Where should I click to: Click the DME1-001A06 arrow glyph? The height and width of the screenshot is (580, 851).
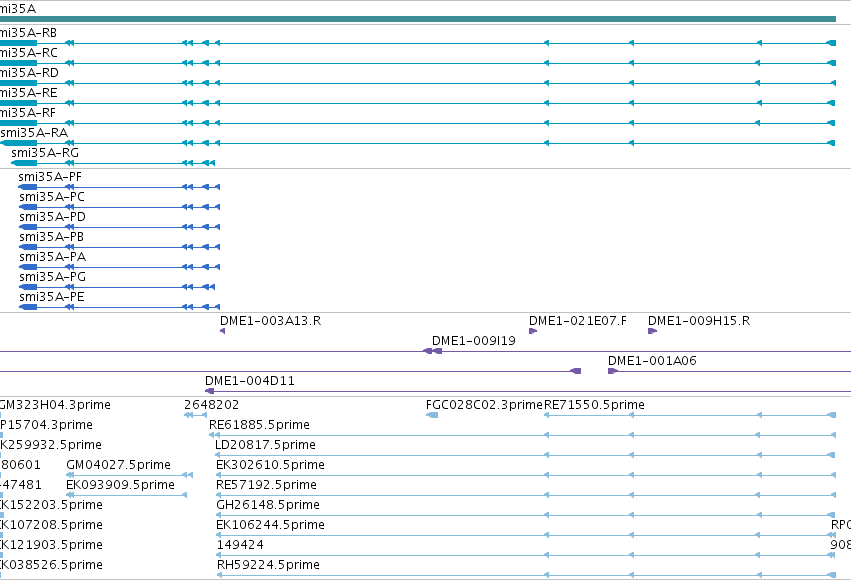(613, 371)
